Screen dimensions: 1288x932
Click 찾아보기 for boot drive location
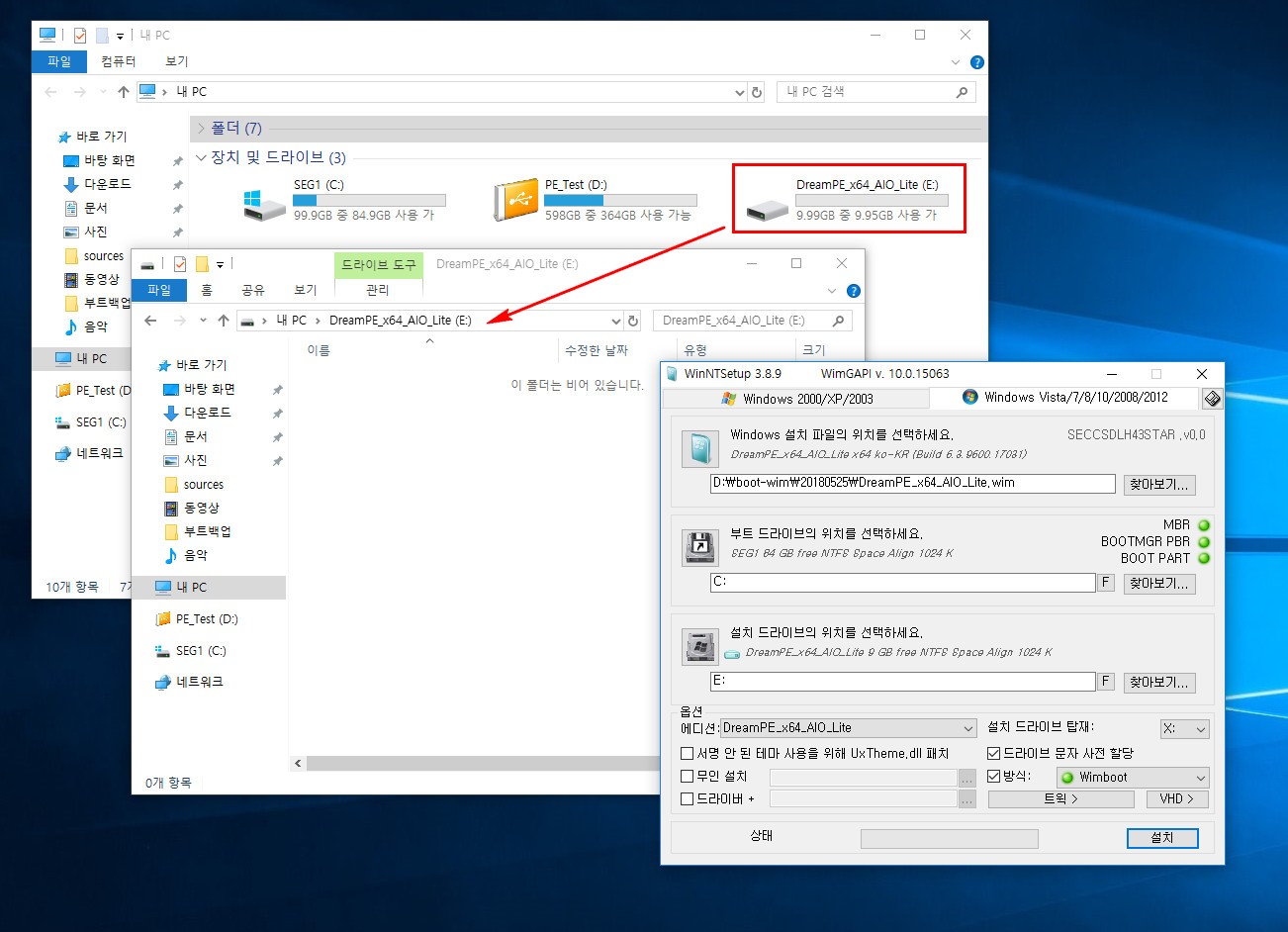point(1159,583)
